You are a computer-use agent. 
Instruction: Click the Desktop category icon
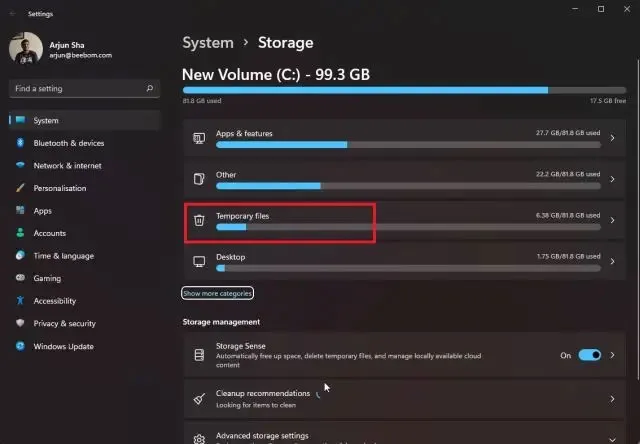(199, 262)
